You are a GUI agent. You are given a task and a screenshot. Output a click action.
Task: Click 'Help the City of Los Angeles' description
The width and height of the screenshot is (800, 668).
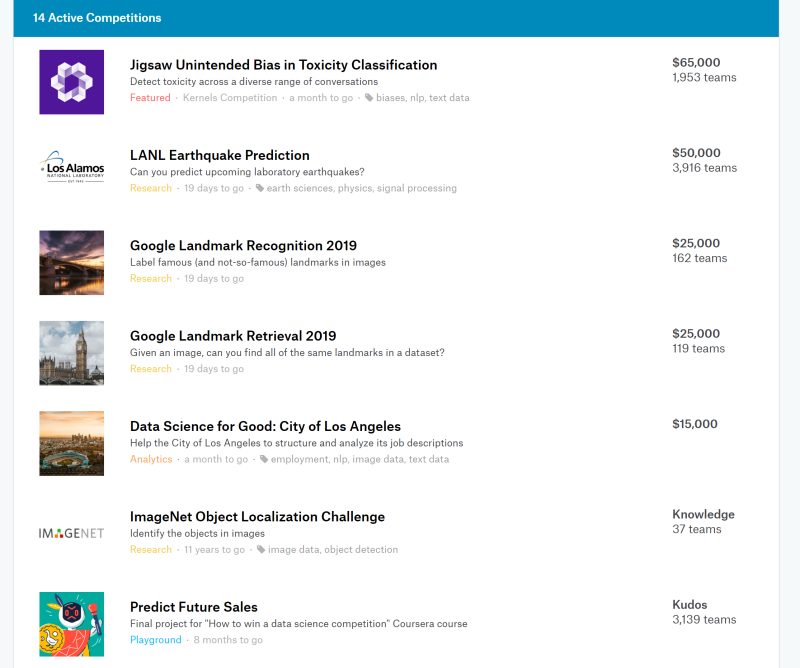coord(296,443)
